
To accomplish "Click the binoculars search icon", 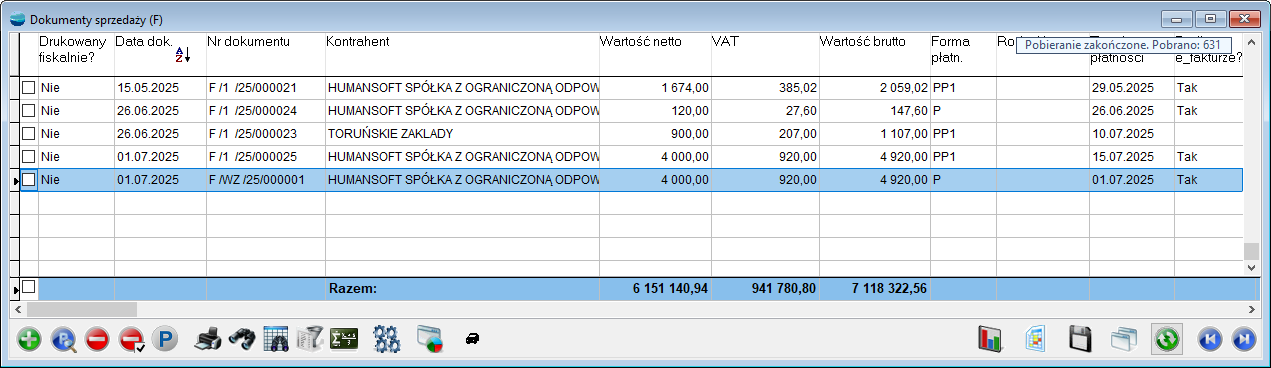I will (242, 339).
